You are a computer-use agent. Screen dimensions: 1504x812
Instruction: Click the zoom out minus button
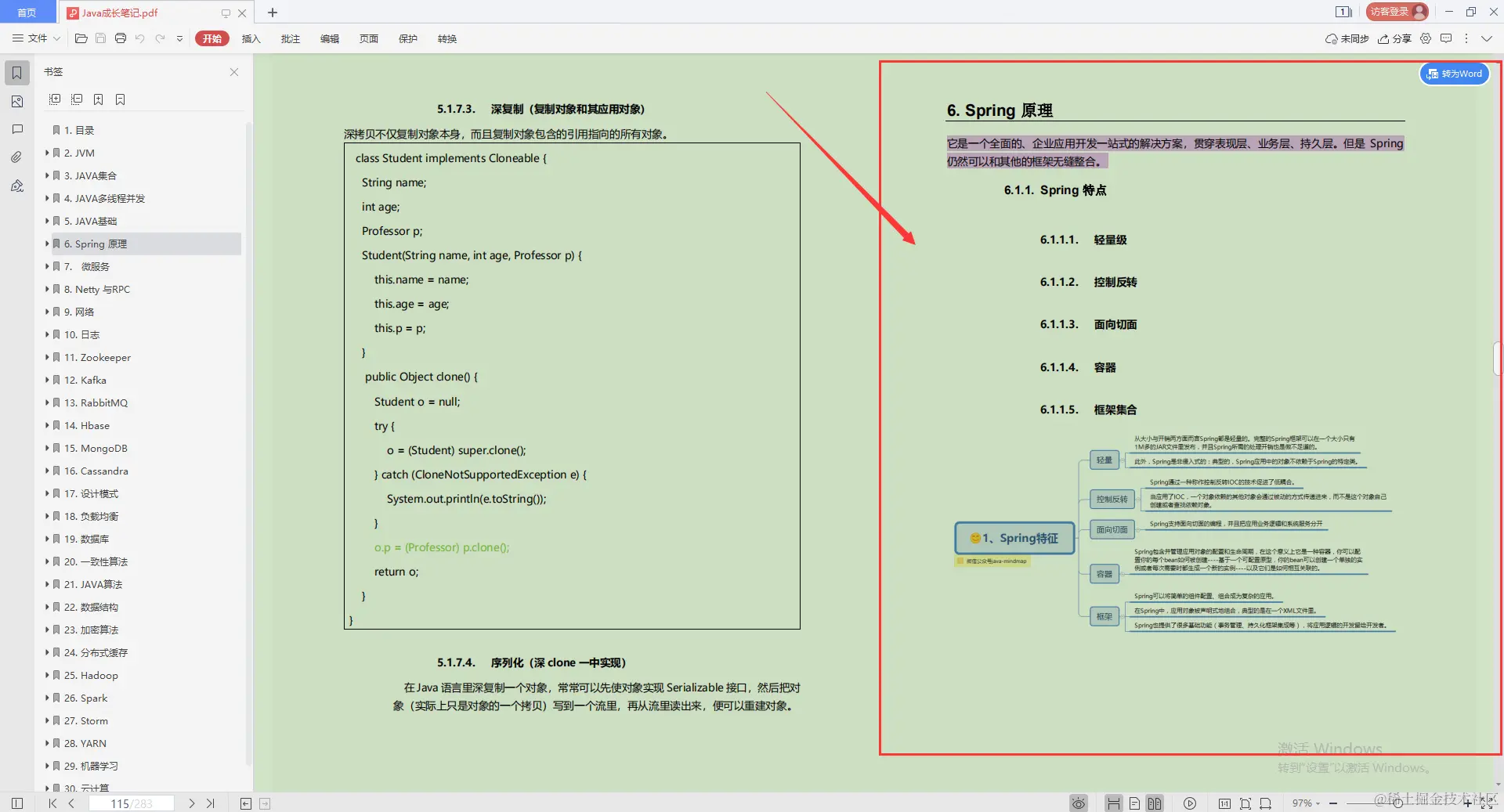coord(1333,803)
